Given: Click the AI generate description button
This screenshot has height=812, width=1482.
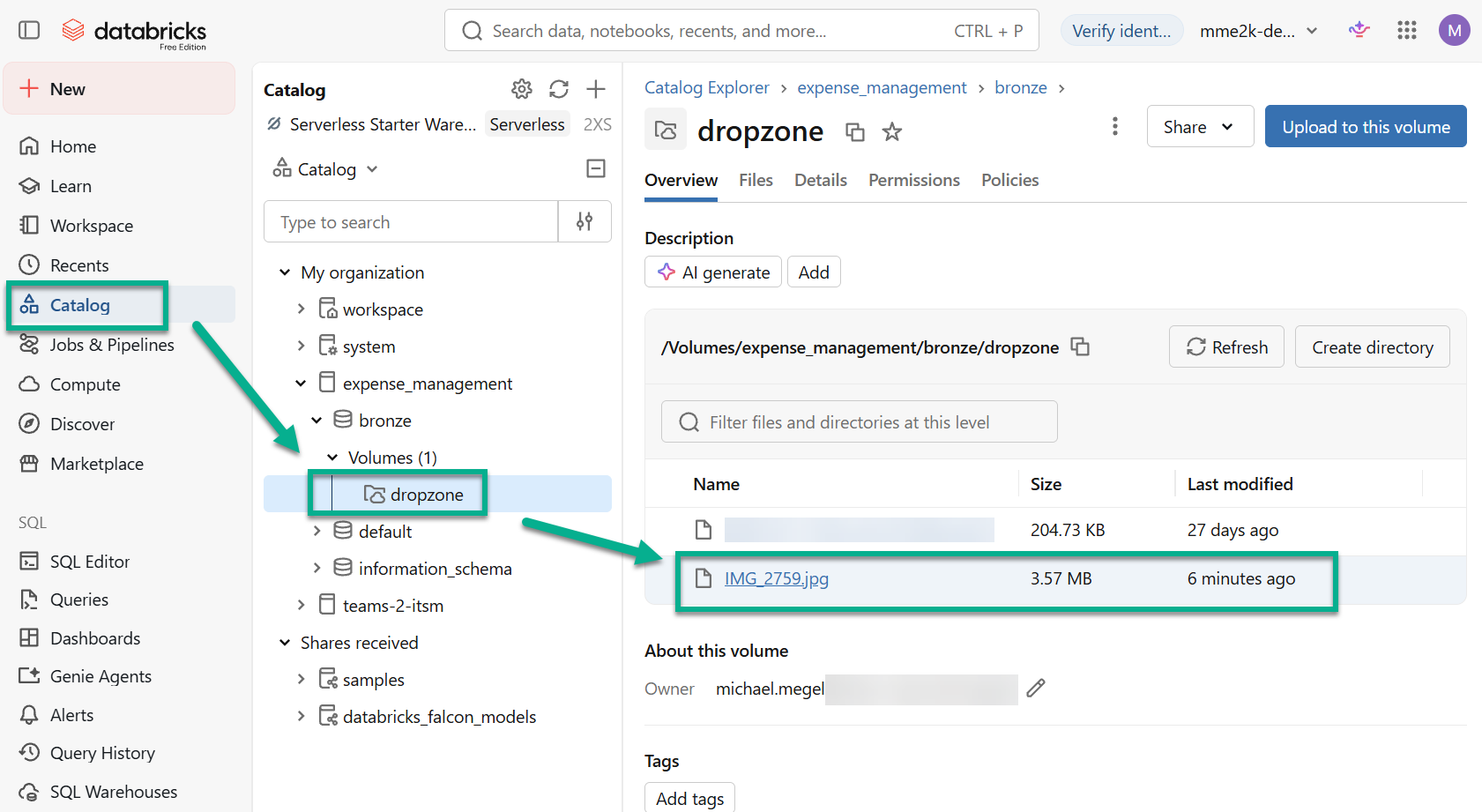Looking at the screenshot, I should click(x=713, y=272).
